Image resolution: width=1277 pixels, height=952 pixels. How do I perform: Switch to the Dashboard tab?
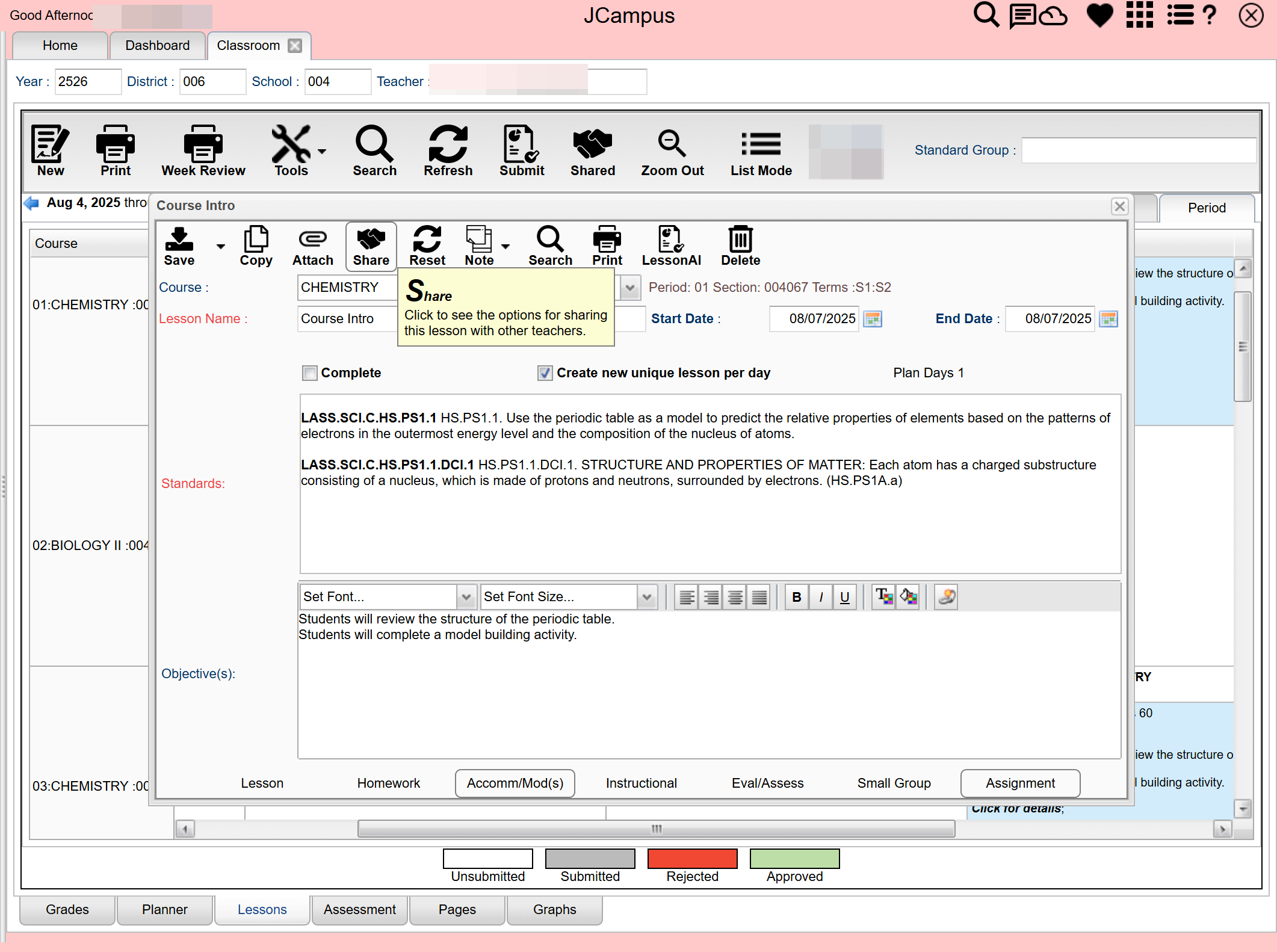157,46
